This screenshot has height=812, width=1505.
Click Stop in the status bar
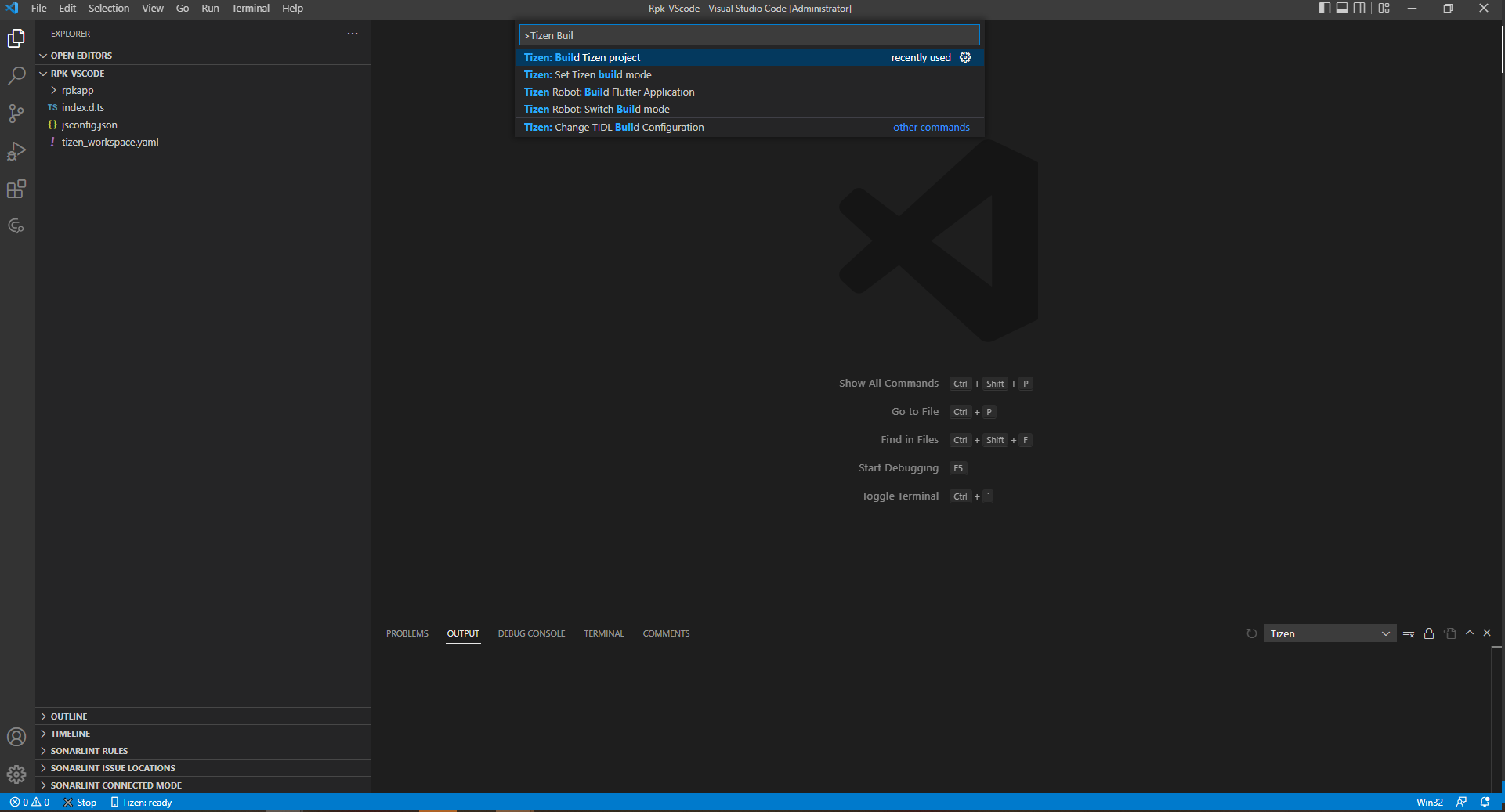81,803
